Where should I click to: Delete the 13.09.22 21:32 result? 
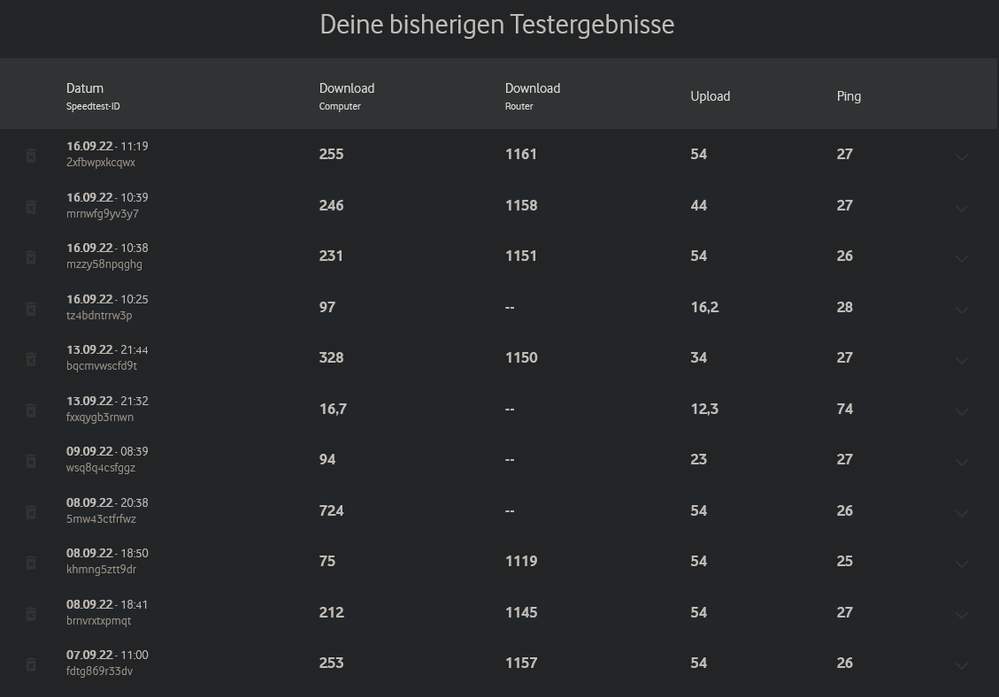click(31, 410)
